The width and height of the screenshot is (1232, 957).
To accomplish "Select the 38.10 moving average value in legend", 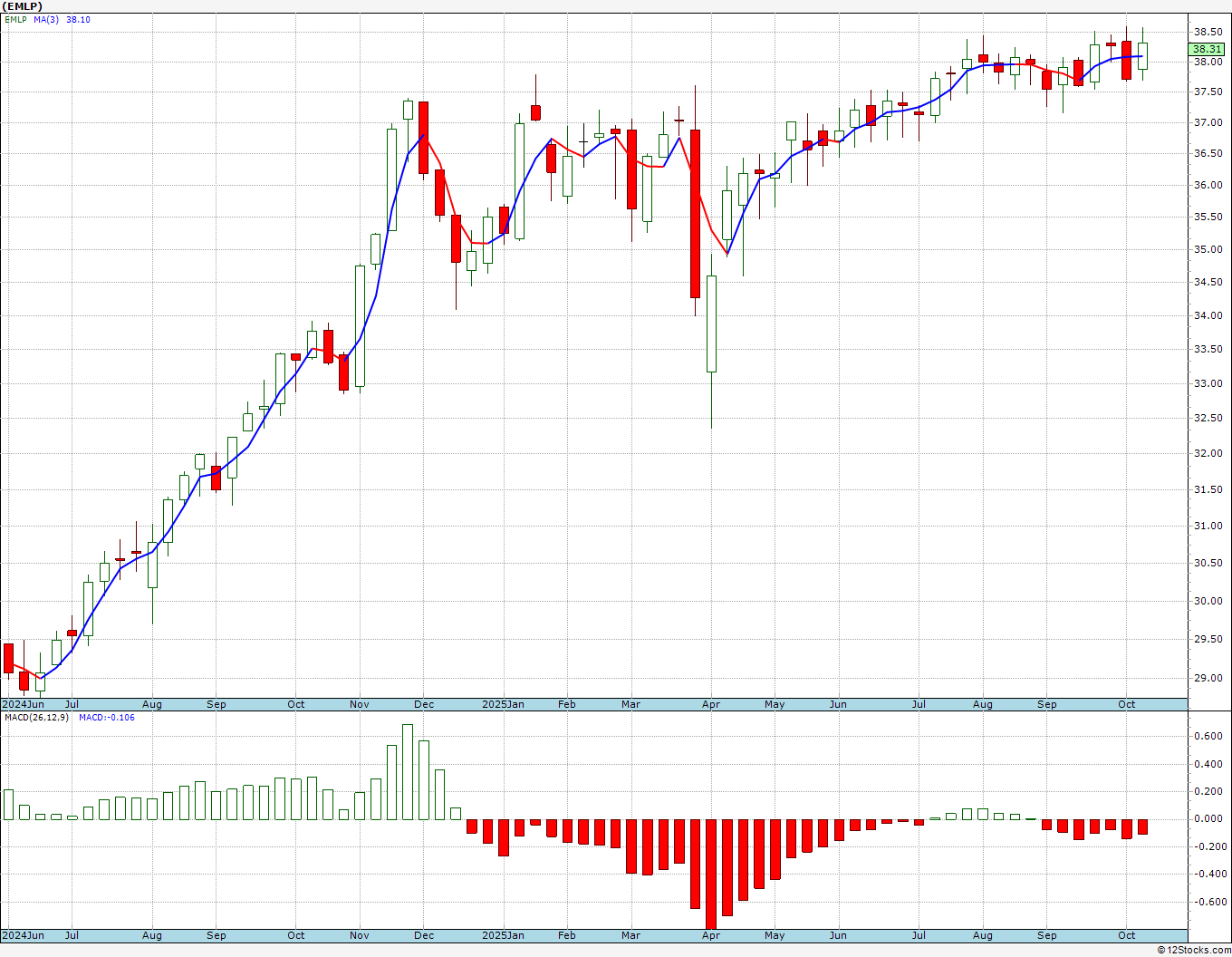I will point(78,20).
